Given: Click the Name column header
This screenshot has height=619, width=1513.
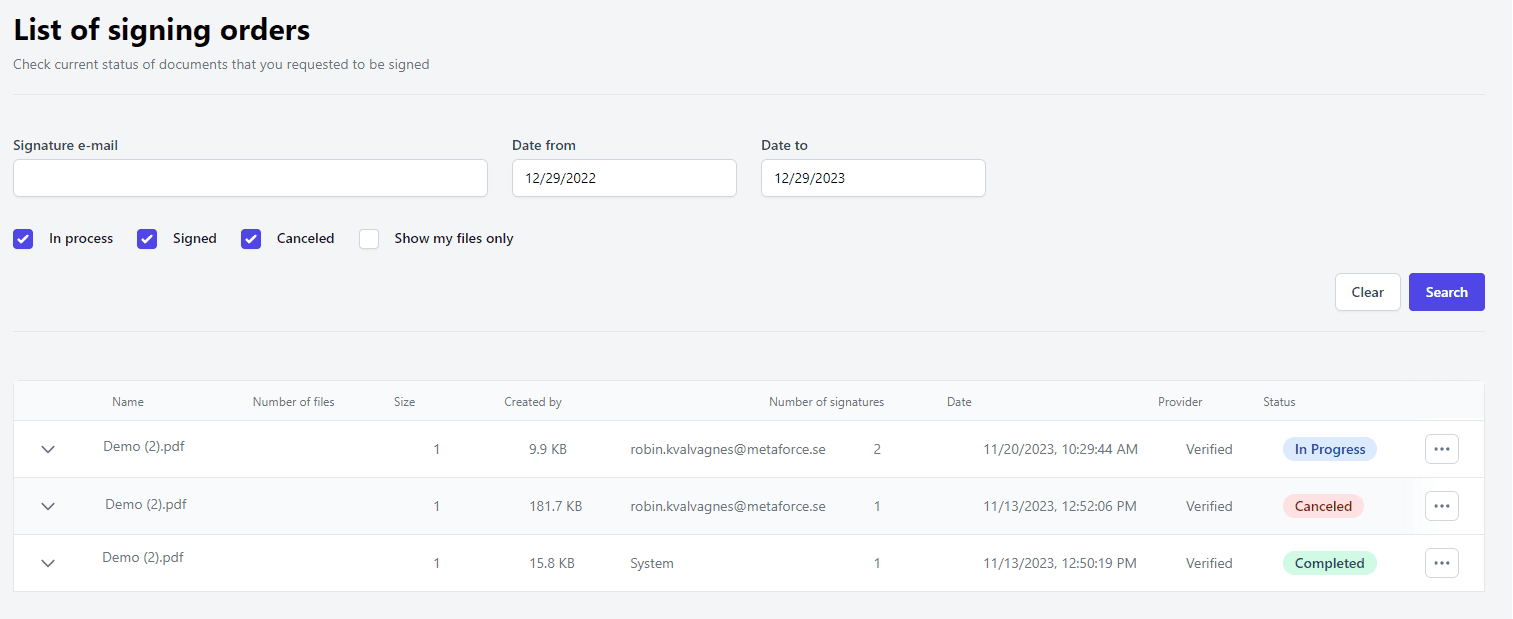Looking at the screenshot, I should [x=128, y=402].
